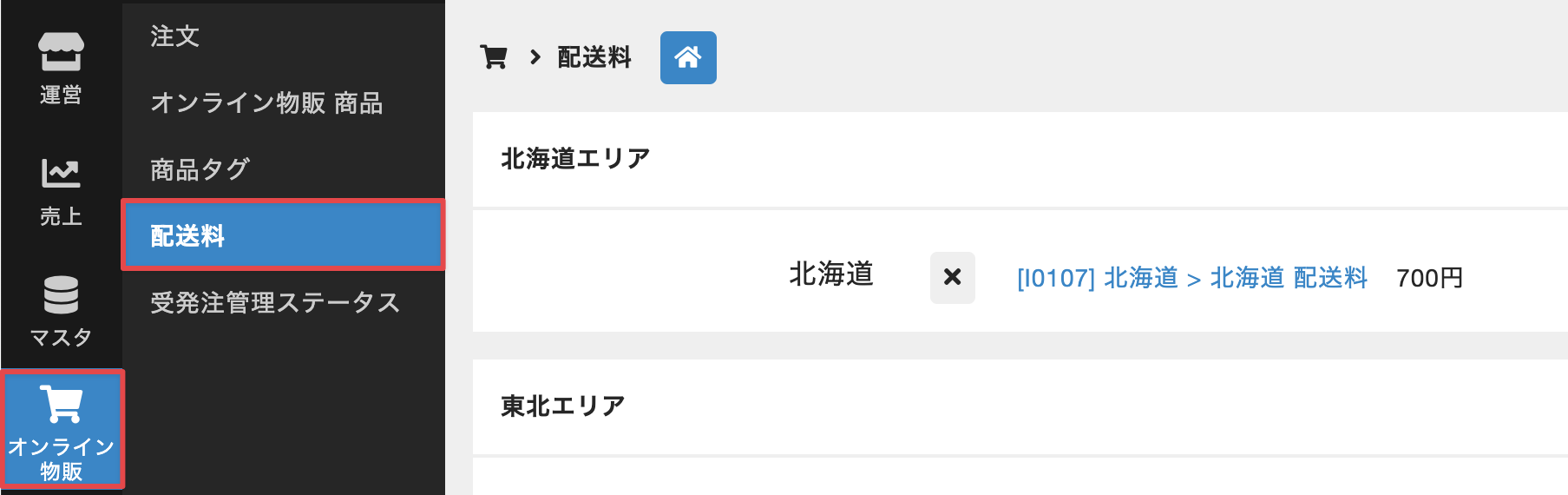Click the 北海道 prefecture label in the row
Viewport: 1568px width, 495px height.
click(x=830, y=274)
